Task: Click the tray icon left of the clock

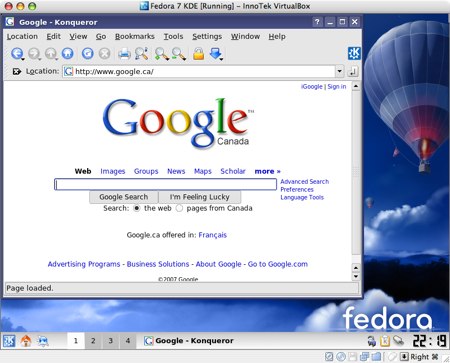Action: click(398, 341)
